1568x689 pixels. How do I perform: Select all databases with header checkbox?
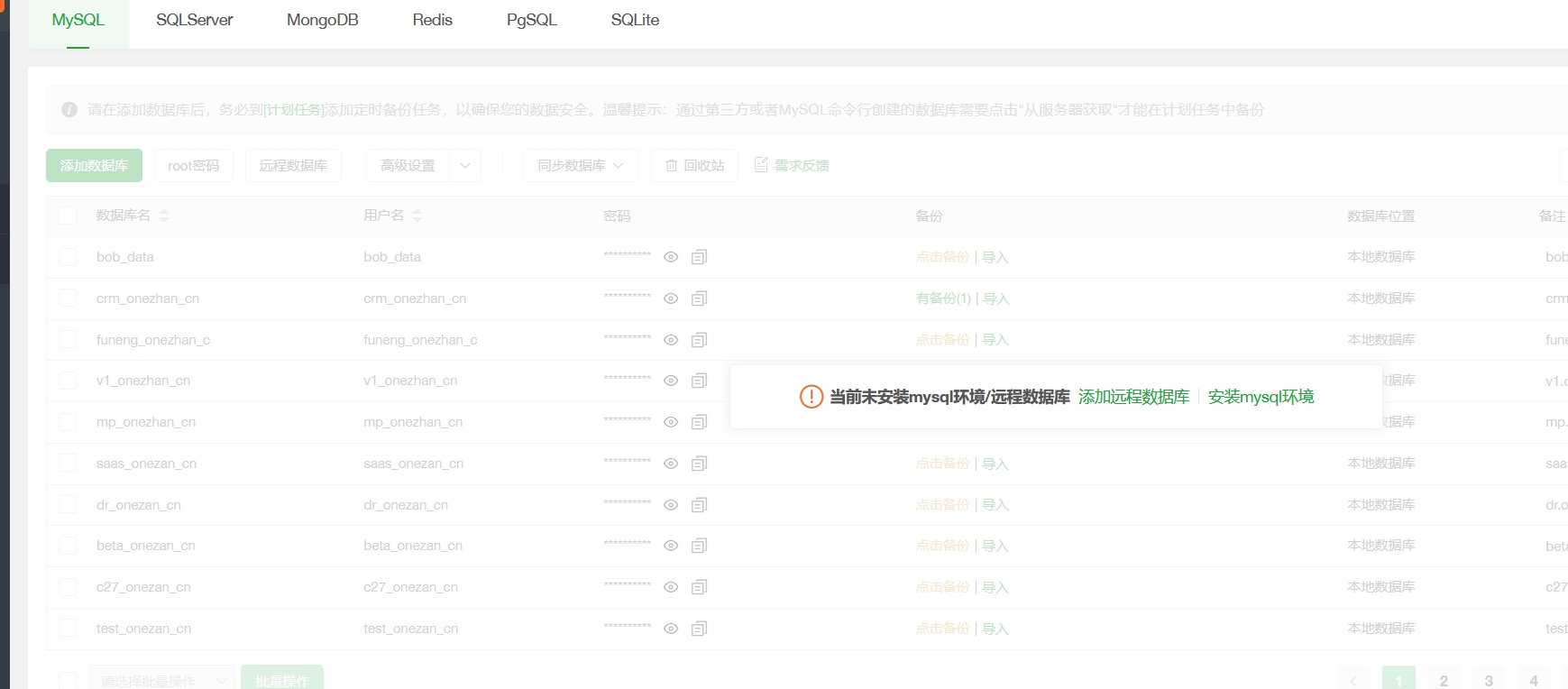tap(68, 216)
